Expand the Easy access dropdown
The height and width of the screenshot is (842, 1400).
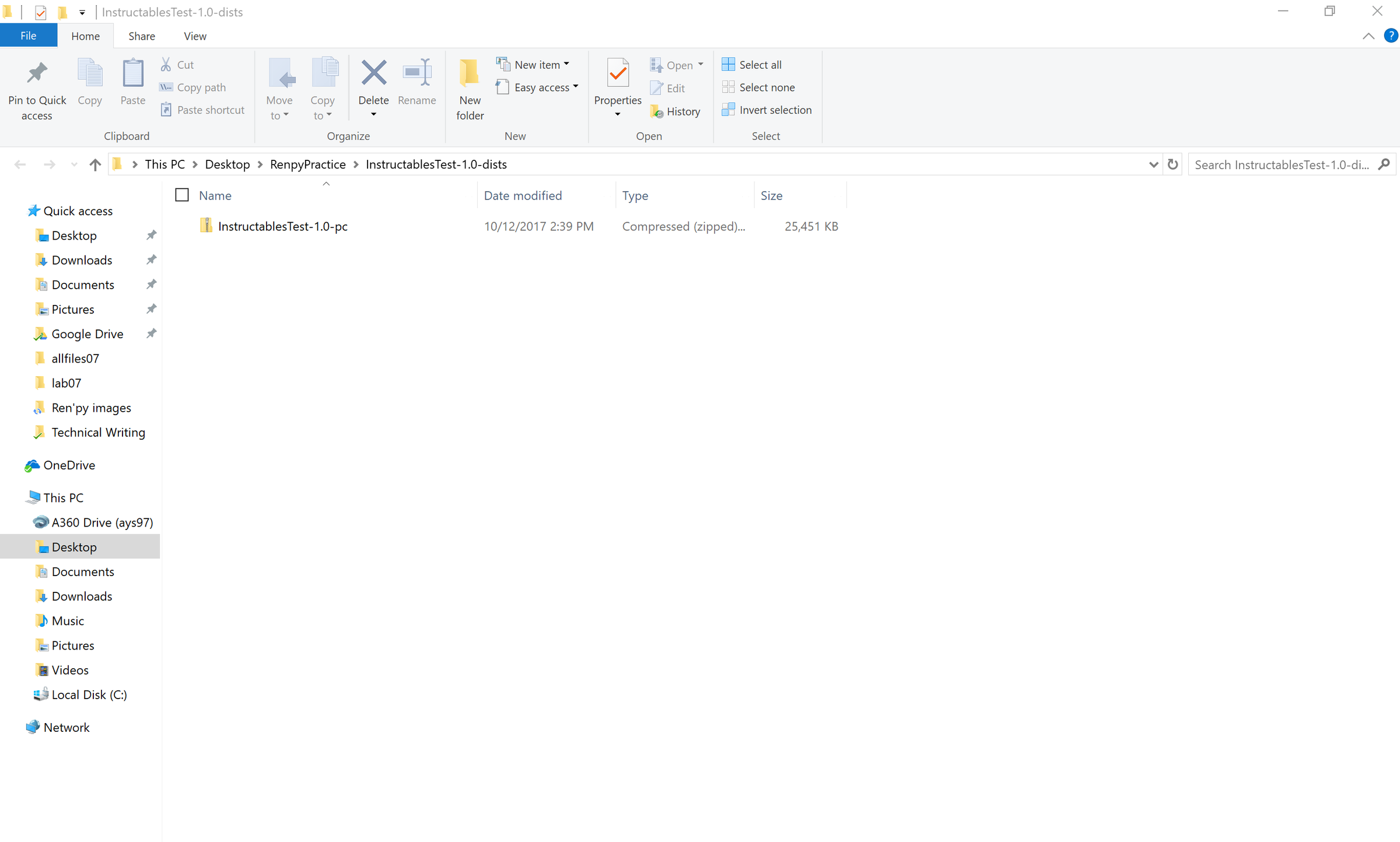point(576,87)
